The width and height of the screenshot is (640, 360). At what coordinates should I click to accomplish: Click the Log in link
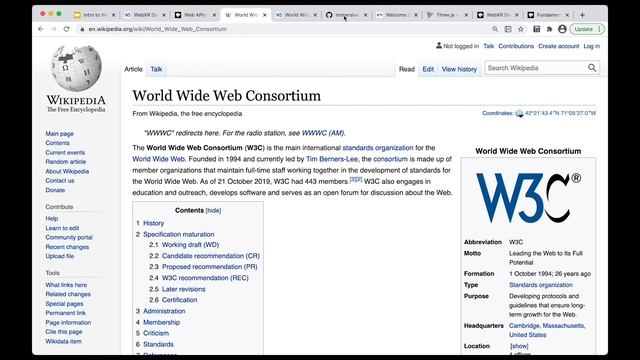pos(591,46)
